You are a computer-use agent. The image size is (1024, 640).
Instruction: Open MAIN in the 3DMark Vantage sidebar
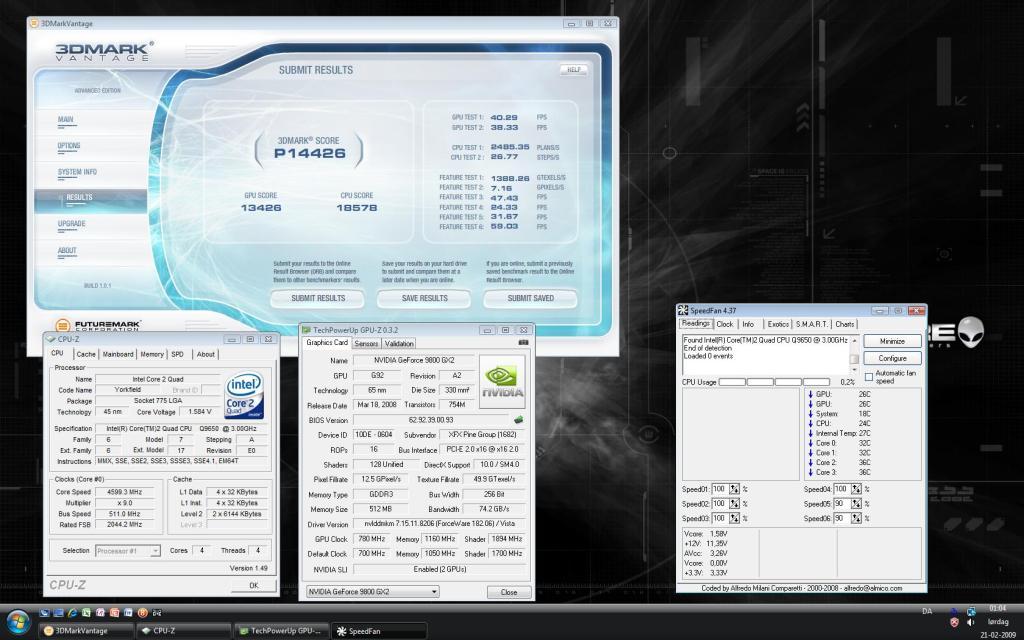[x=66, y=120]
